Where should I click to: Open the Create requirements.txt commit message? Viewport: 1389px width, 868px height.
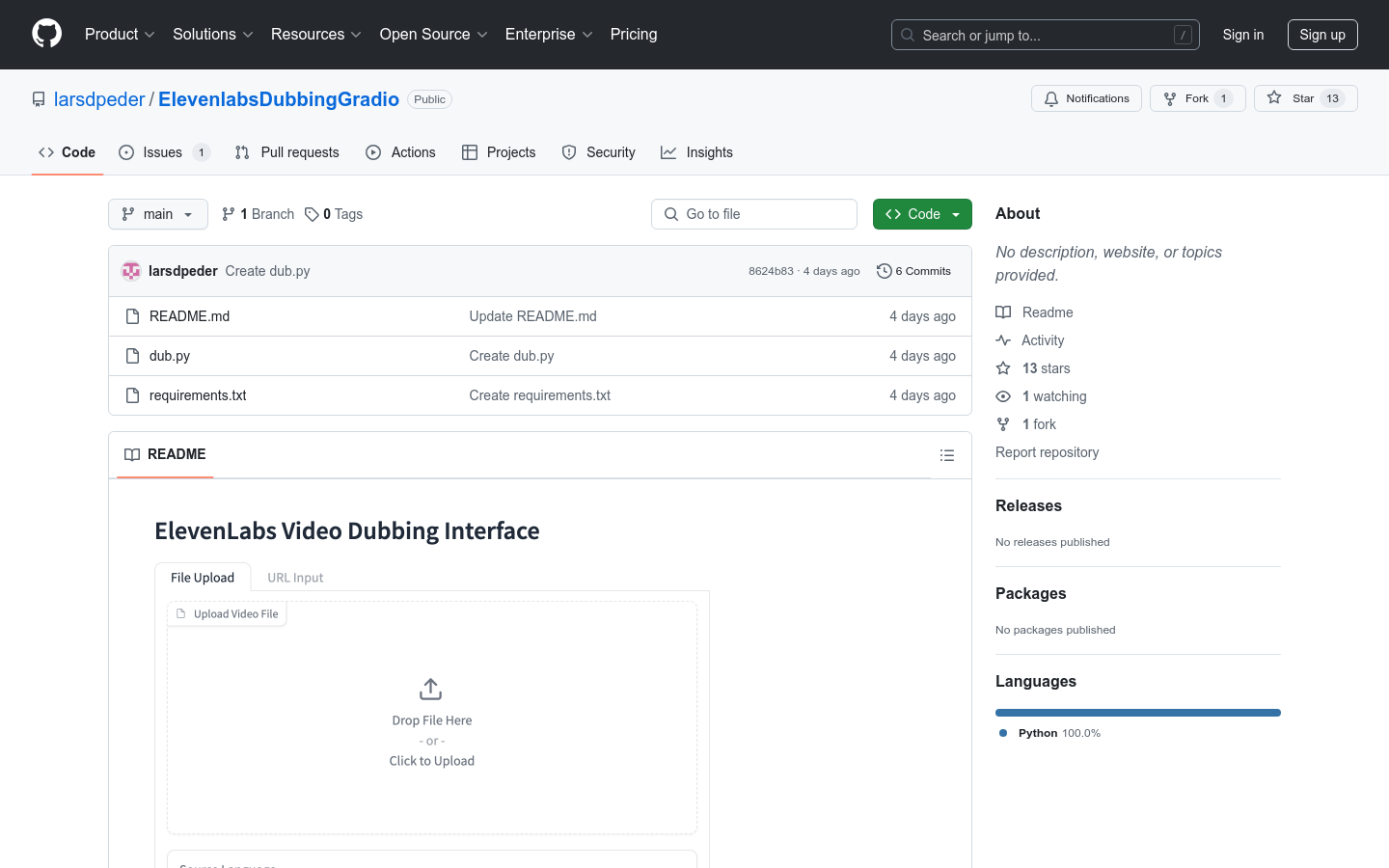click(x=539, y=395)
